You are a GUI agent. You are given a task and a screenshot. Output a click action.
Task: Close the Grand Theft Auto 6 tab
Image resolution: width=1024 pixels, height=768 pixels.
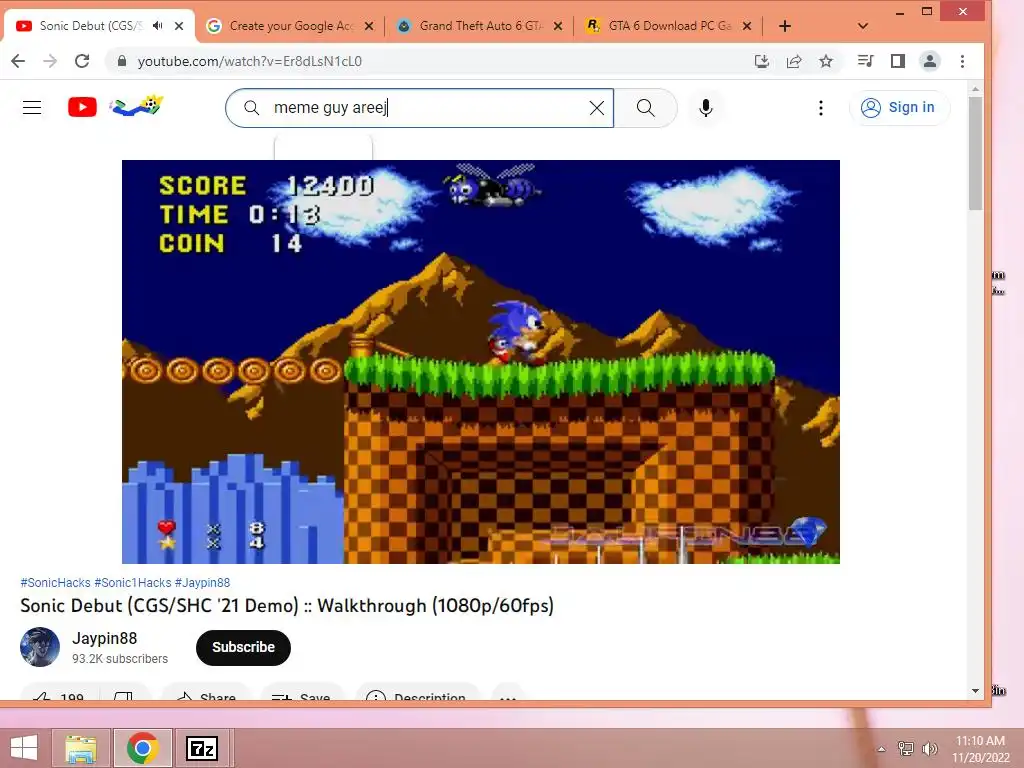558,26
